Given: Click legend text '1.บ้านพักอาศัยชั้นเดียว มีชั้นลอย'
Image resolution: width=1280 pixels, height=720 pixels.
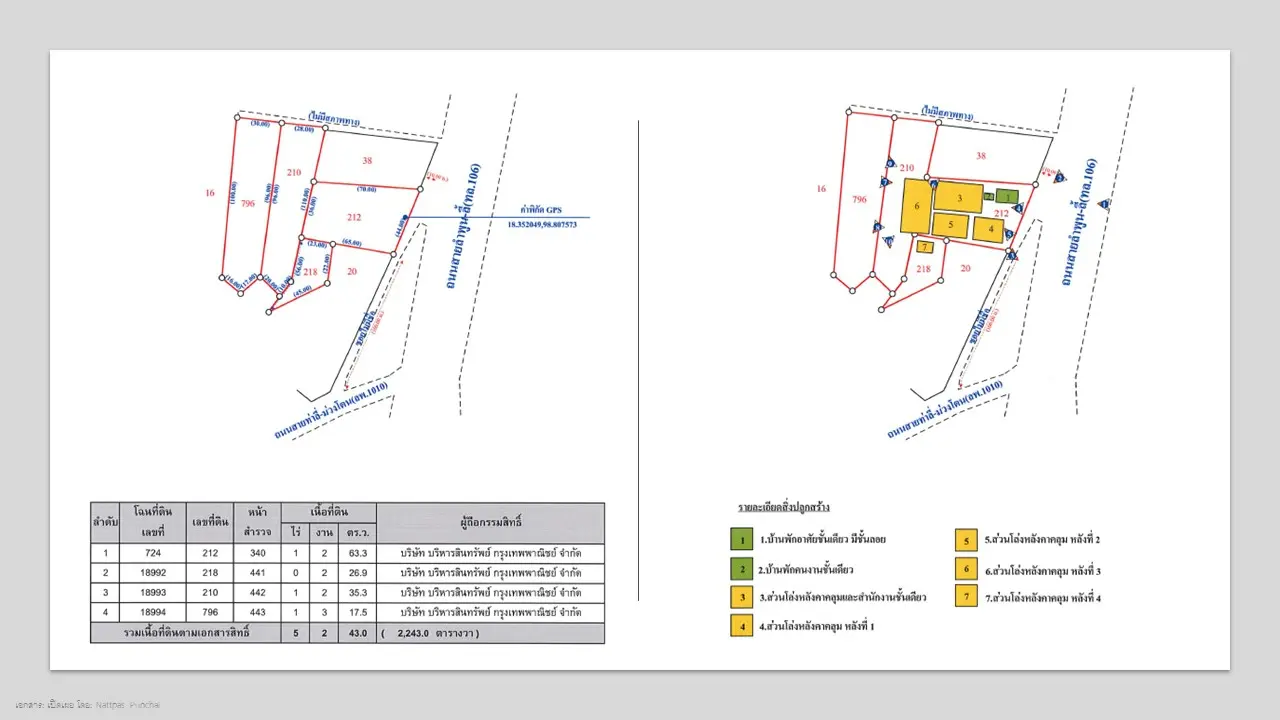Looking at the screenshot, I should [822, 539].
